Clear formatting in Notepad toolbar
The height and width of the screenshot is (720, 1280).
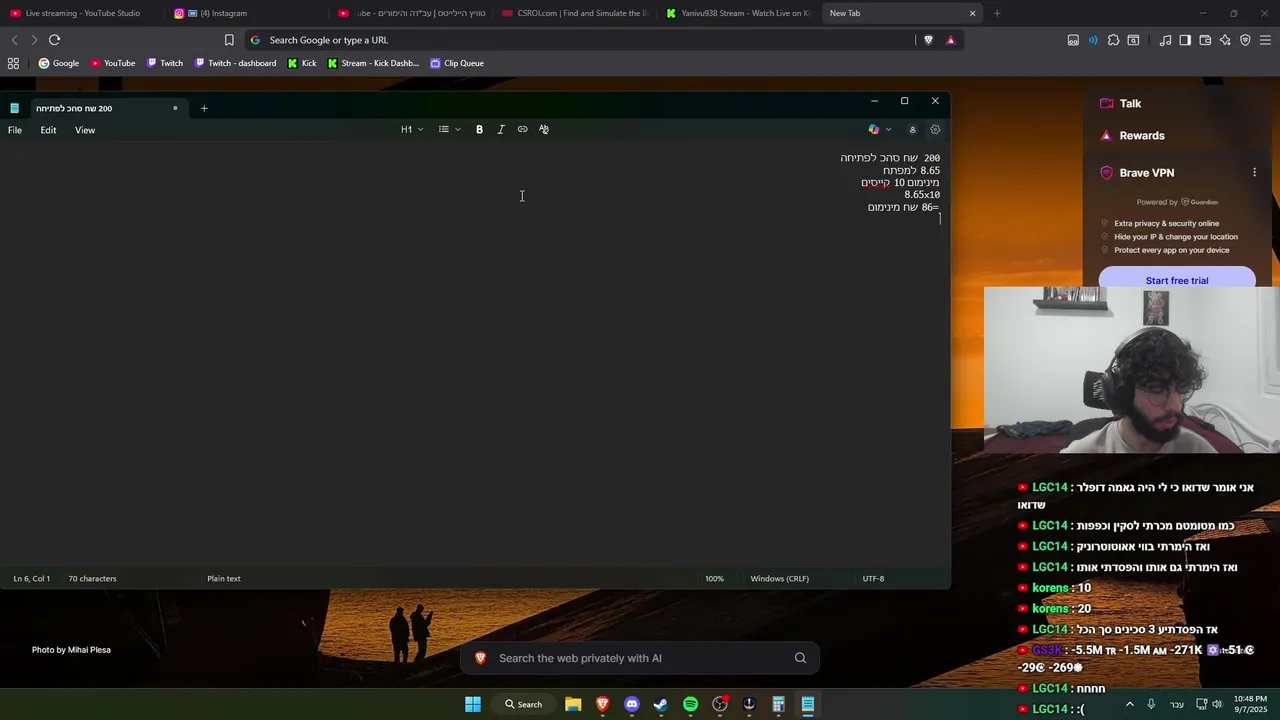click(544, 129)
